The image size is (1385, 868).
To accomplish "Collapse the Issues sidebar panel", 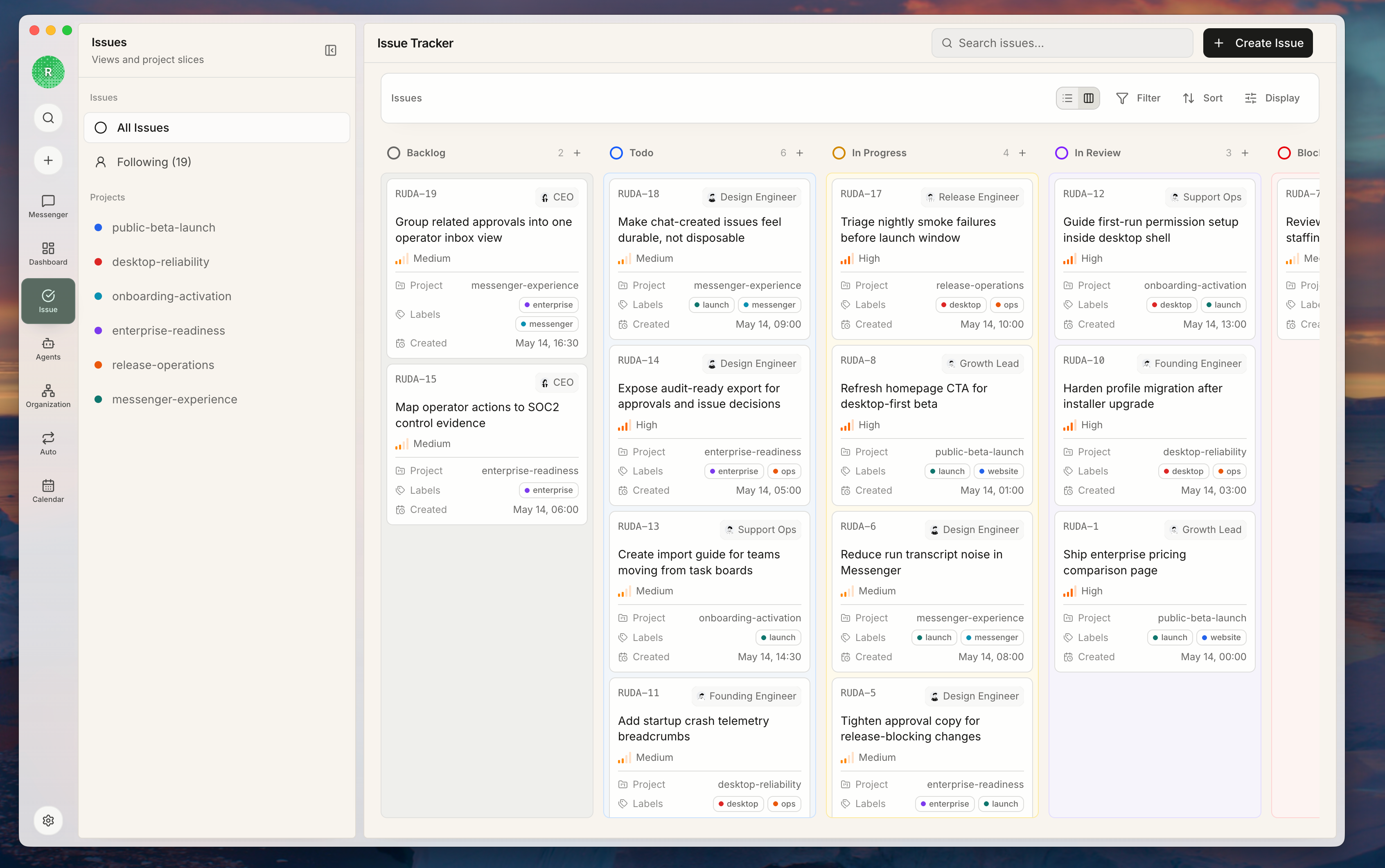I will point(331,51).
